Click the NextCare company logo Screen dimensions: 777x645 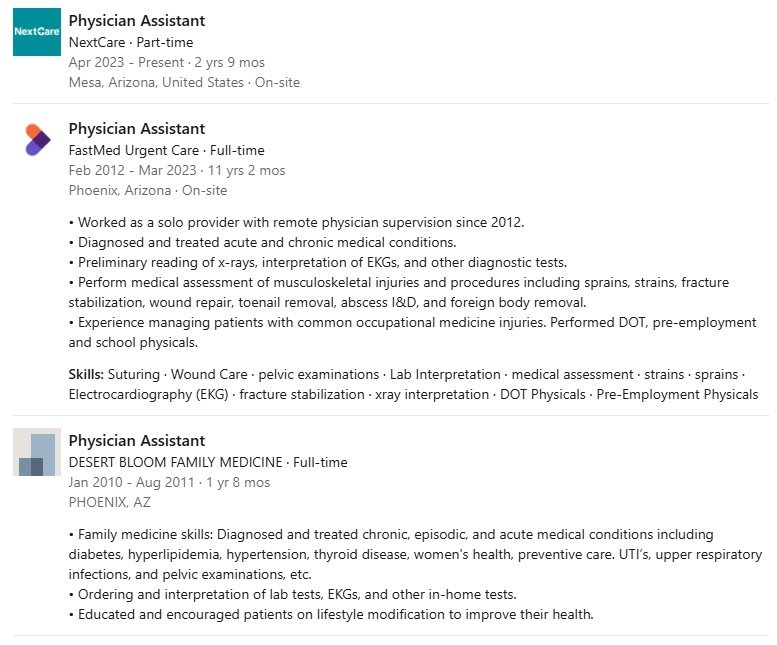coord(37,32)
